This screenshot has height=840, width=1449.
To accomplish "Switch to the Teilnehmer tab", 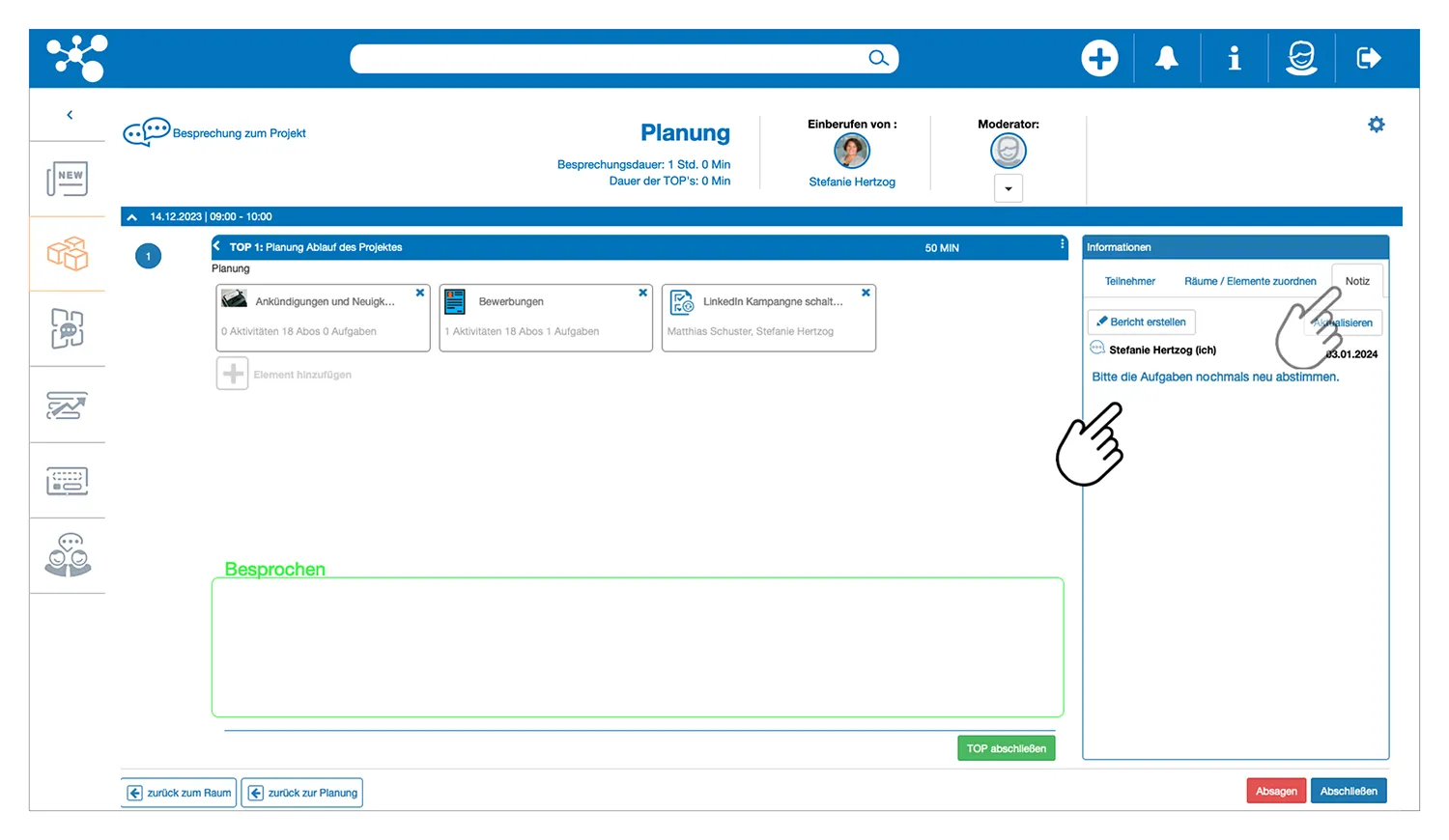I will [x=1129, y=281].
